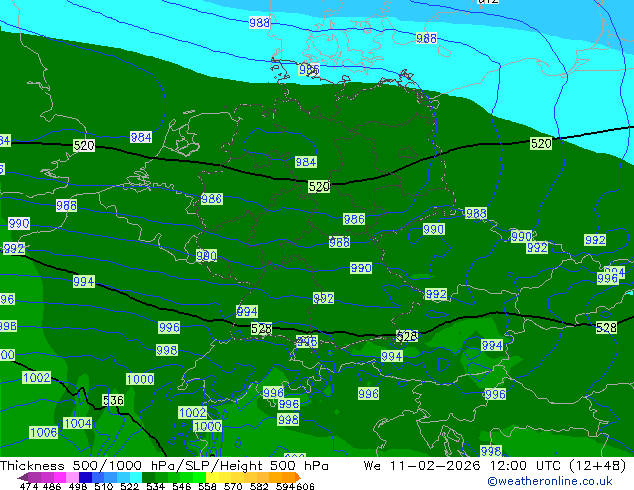
Task: Select the forecast date 'We 11-02-2026 12:00 UTC (12+48)'
Action: (495, 466)
